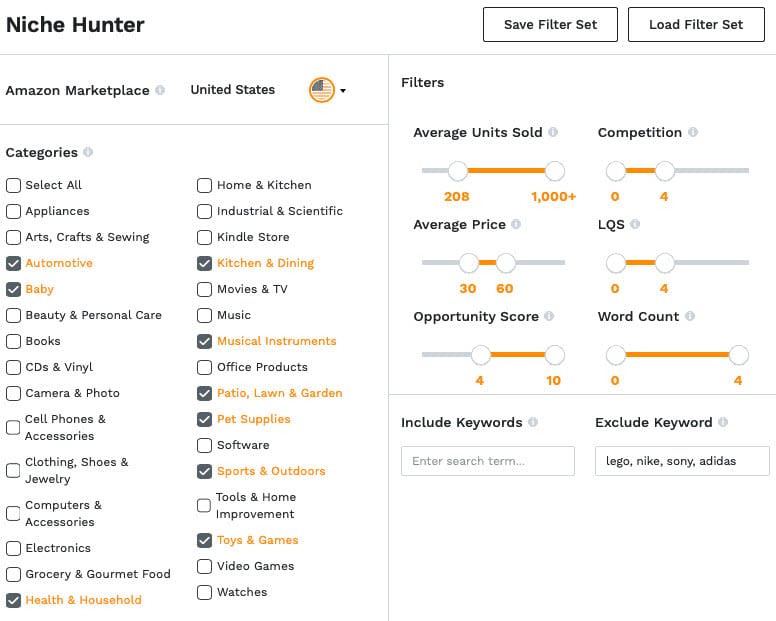Uncheck Patio, Lawn & Garden category
Screen dimensions: 776x621
coord(204,393)
